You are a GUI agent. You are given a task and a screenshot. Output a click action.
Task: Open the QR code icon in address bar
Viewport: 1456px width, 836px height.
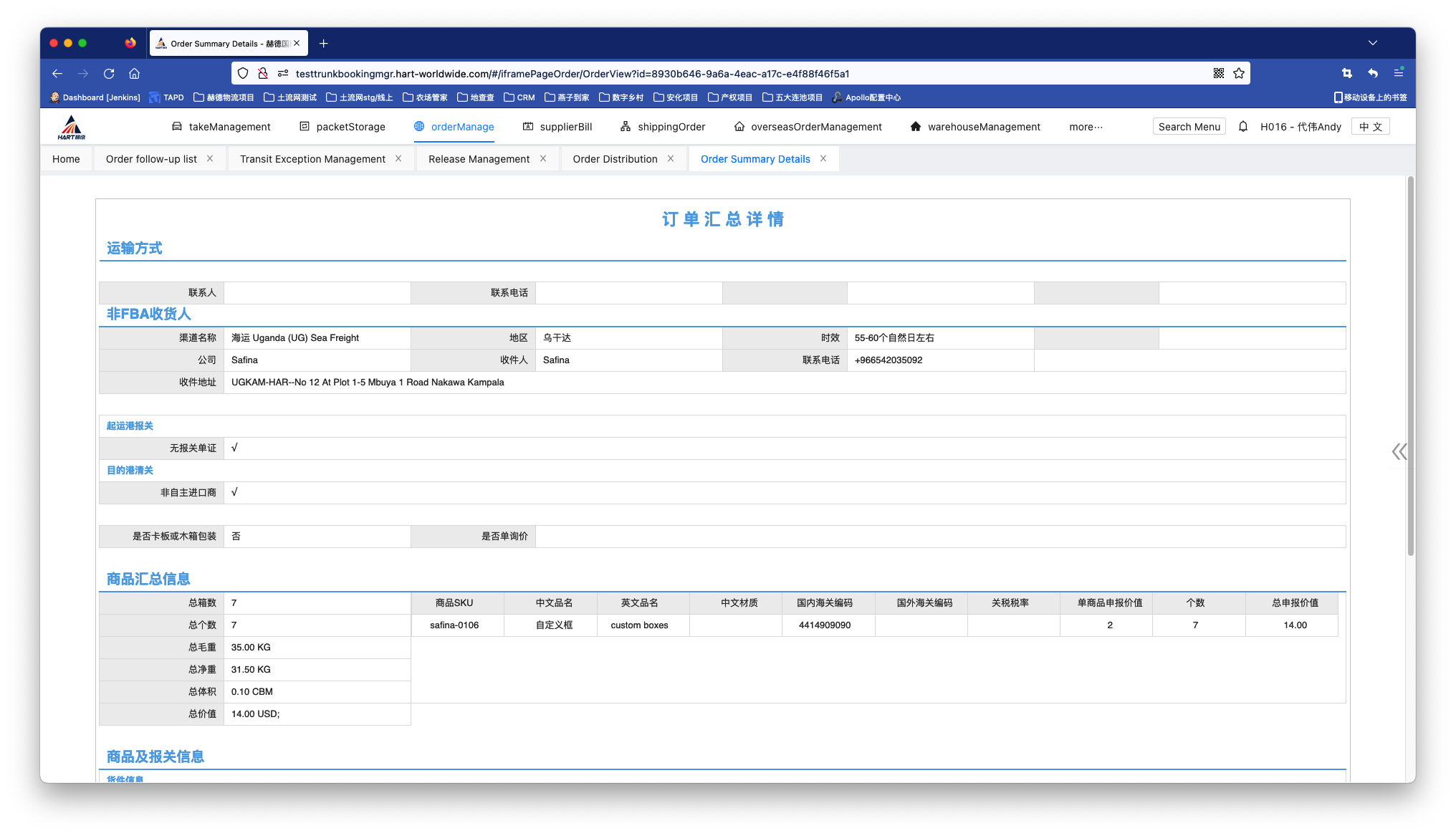[x=1218, y=74]
